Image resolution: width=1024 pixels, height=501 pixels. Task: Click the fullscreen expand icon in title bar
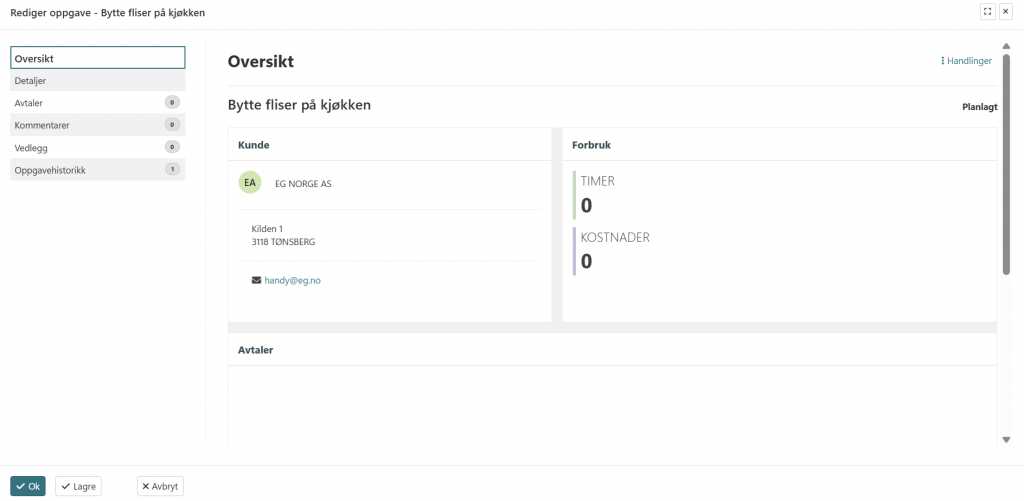pos(988,11)
